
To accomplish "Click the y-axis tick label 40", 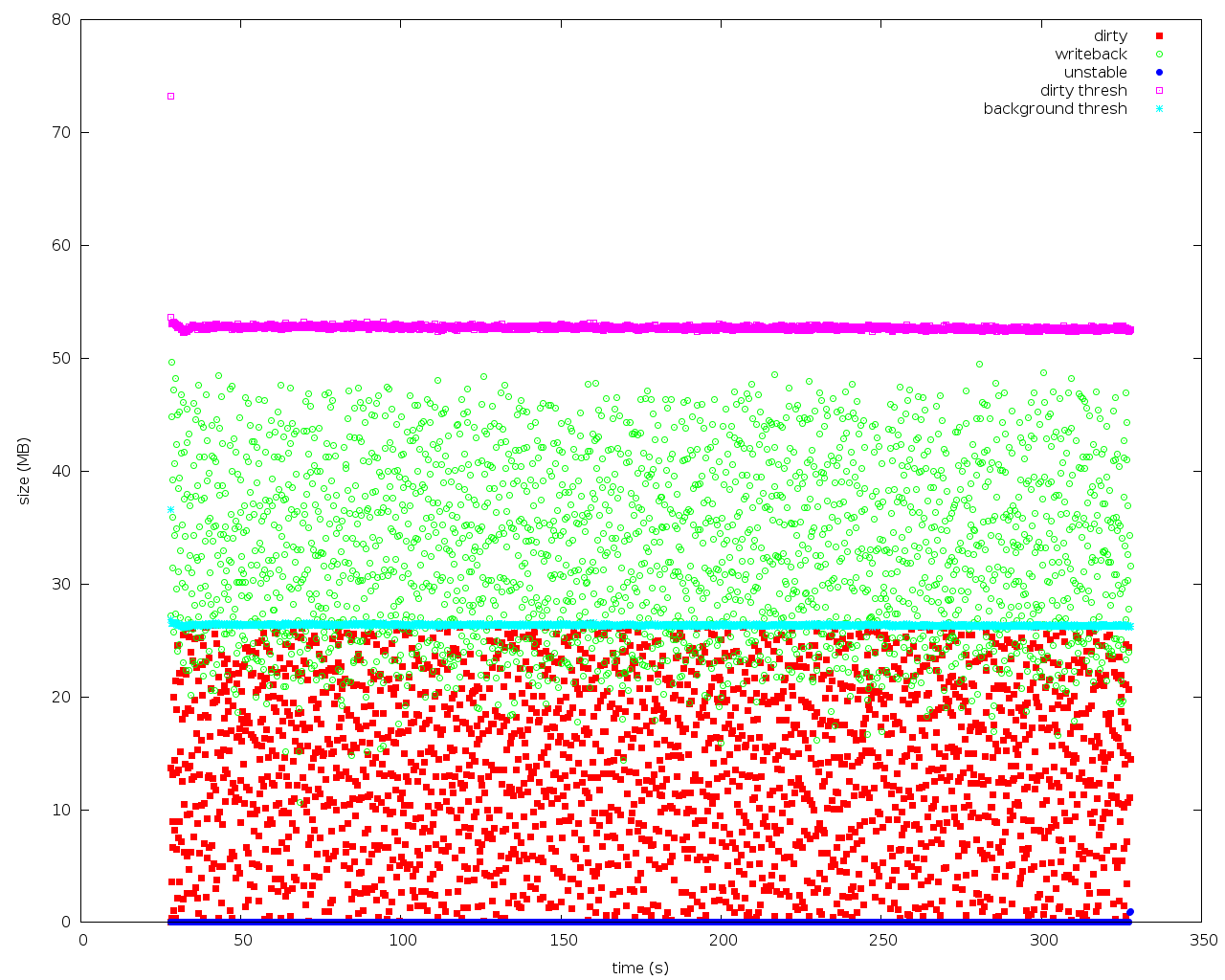I will [61, 471].
